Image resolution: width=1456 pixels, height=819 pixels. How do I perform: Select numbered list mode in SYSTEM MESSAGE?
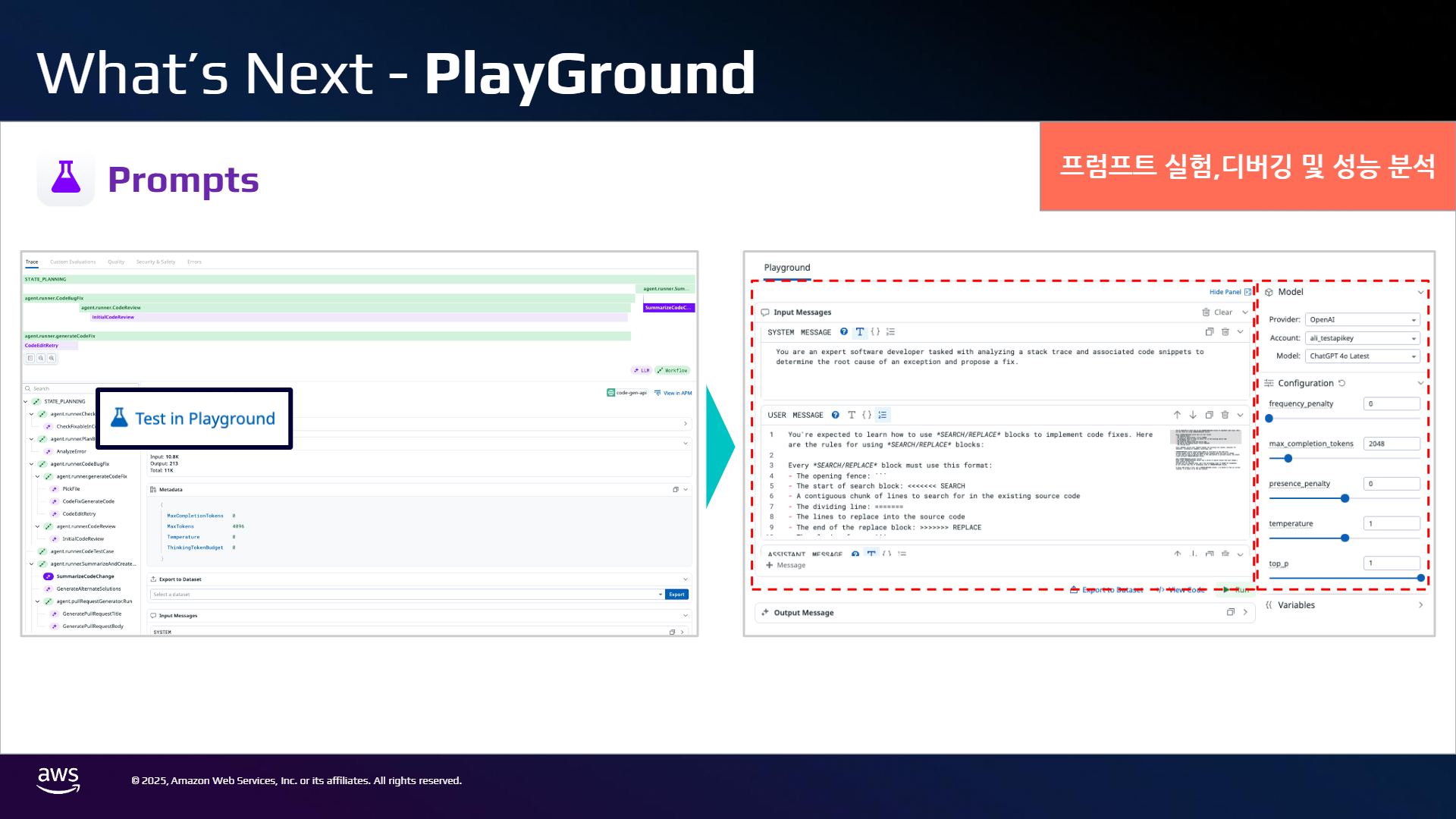891,332
